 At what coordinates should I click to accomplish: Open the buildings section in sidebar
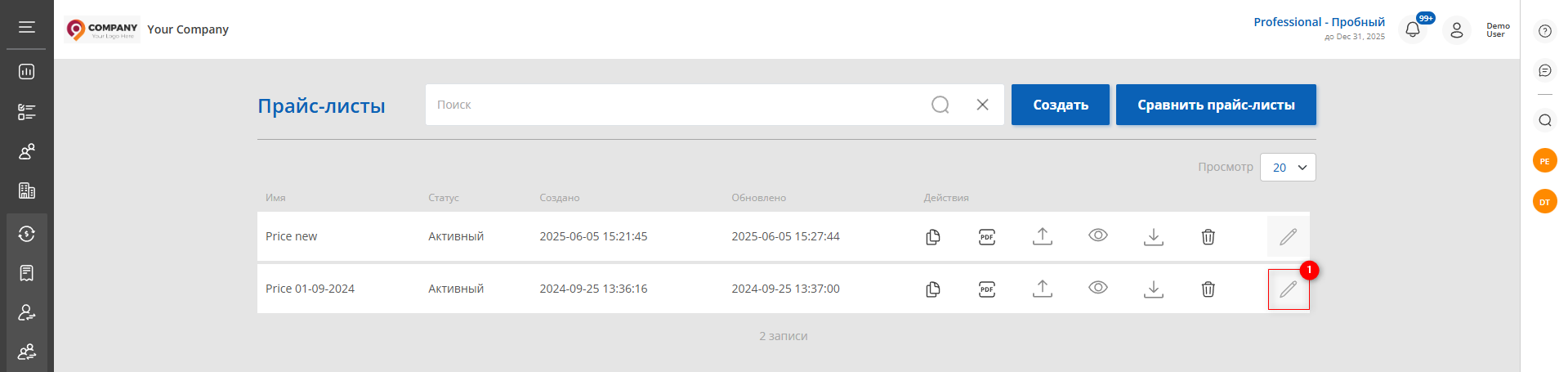[27, 190]
